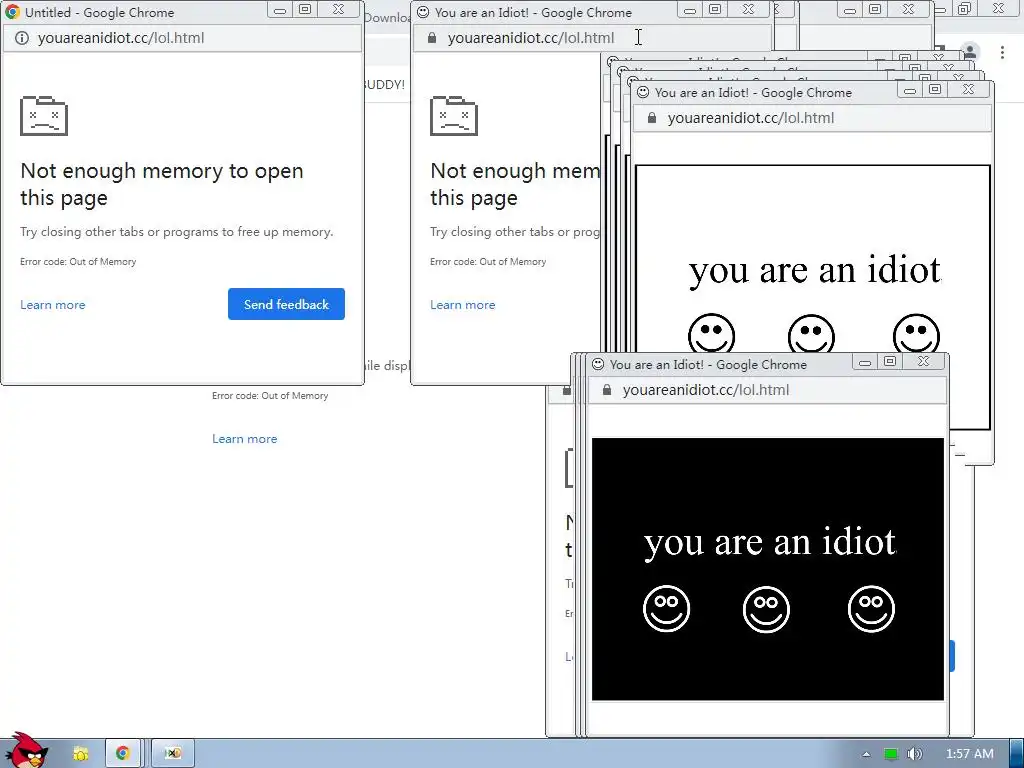Minimize the middle 'You are an Idiot!' error window

click(x=690, y=10)
